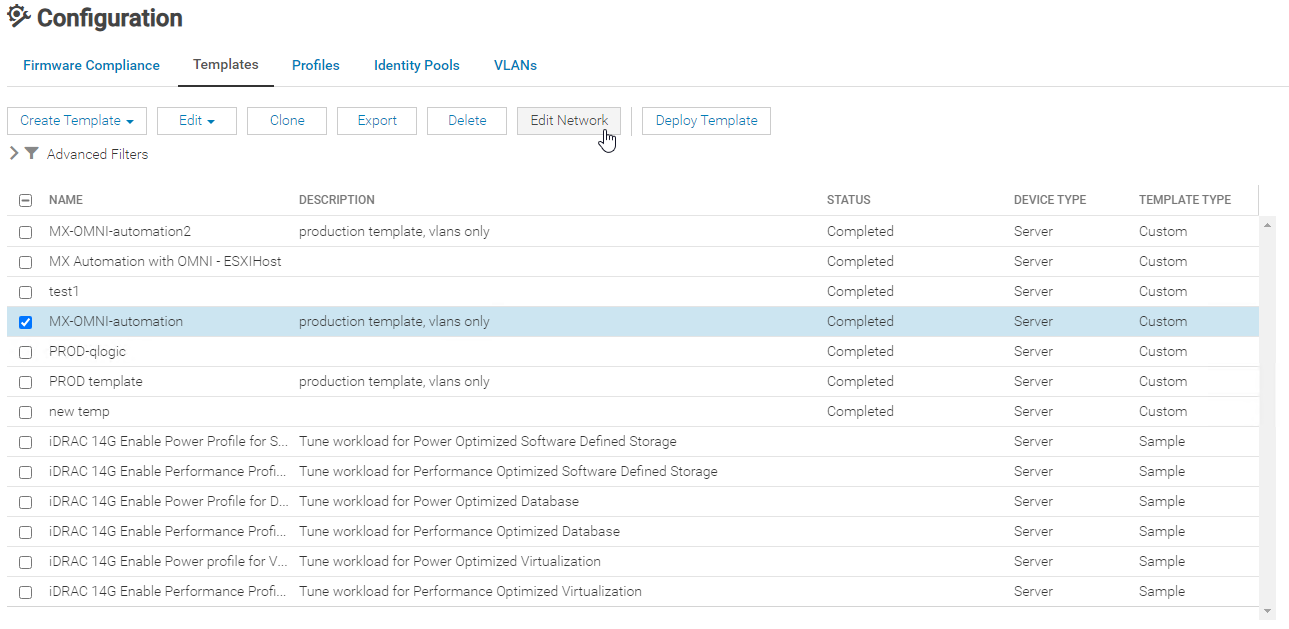Expand Advanced Filters with the chevron arrow
Screen dimensions: 1289x629
tap(13, 154)
